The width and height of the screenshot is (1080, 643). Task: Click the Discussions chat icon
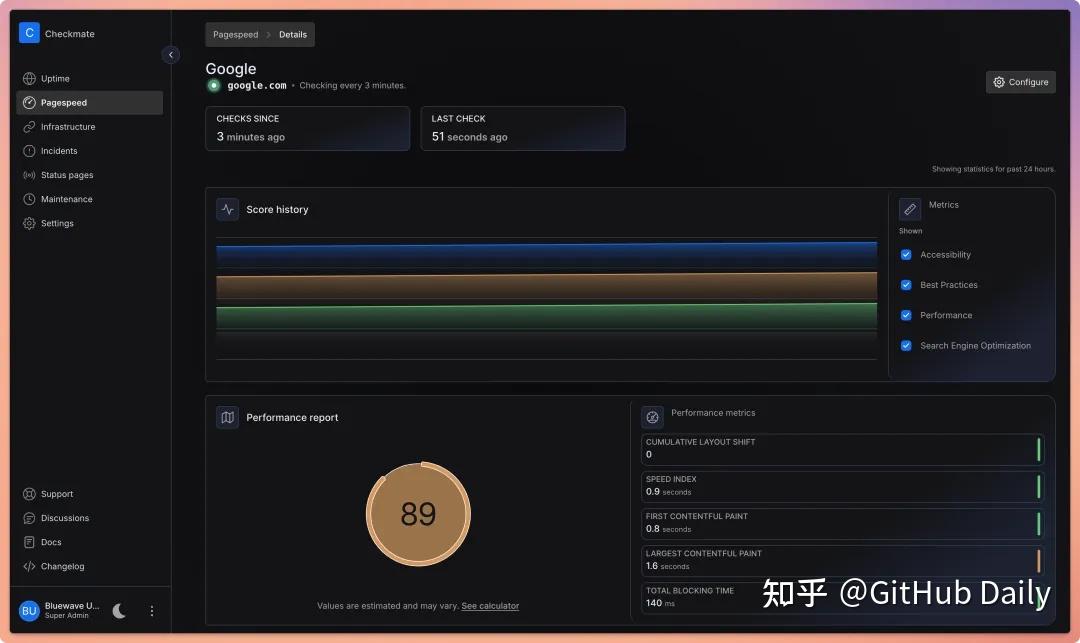(x=29, y=518)
